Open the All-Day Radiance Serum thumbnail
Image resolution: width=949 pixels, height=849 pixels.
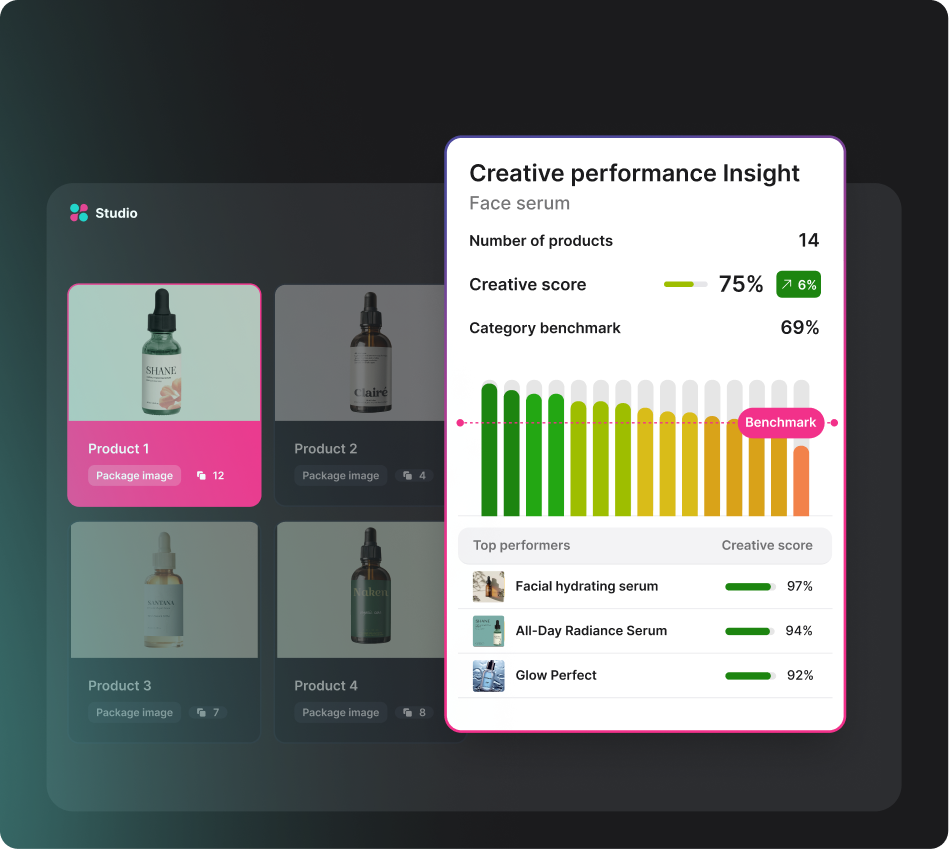488,631
